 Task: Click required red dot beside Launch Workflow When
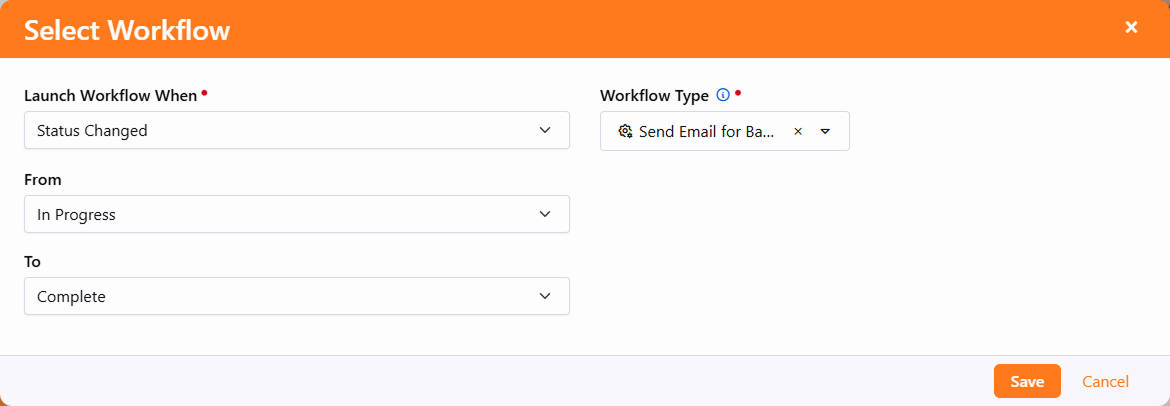click(204, 93)
